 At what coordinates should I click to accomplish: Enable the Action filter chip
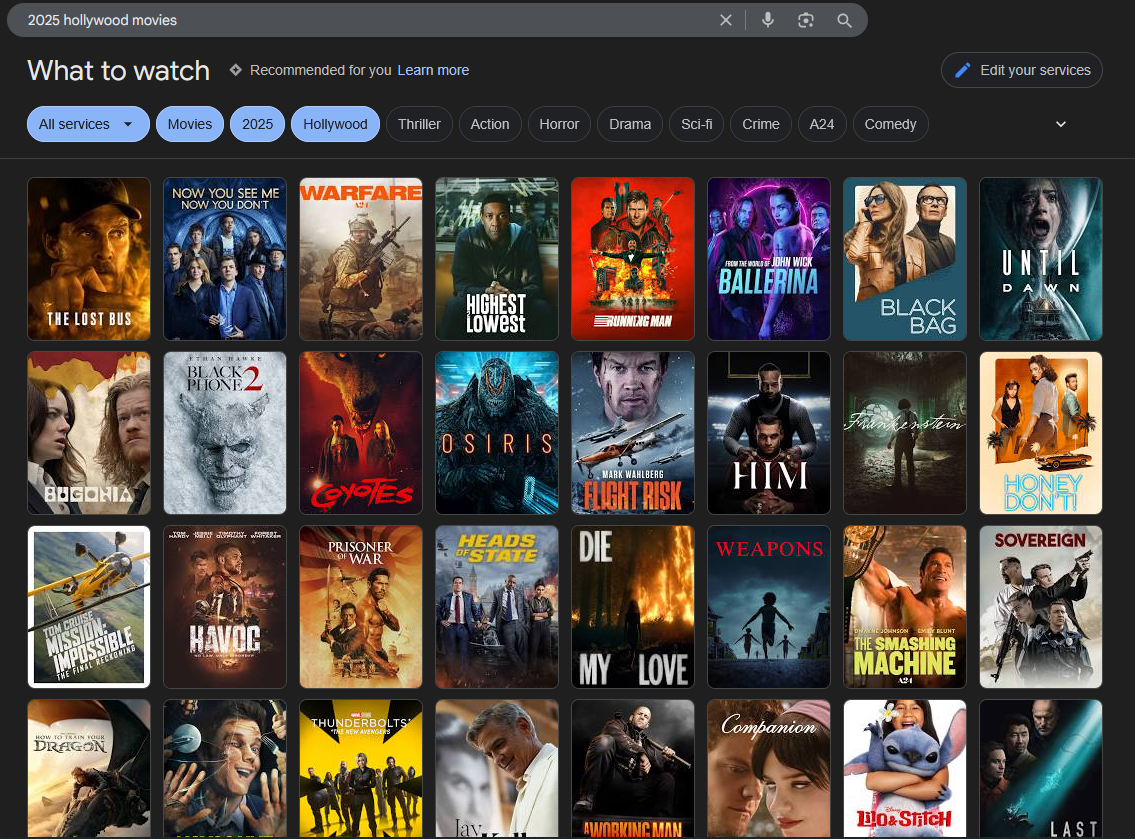click(x=490, y=125)
